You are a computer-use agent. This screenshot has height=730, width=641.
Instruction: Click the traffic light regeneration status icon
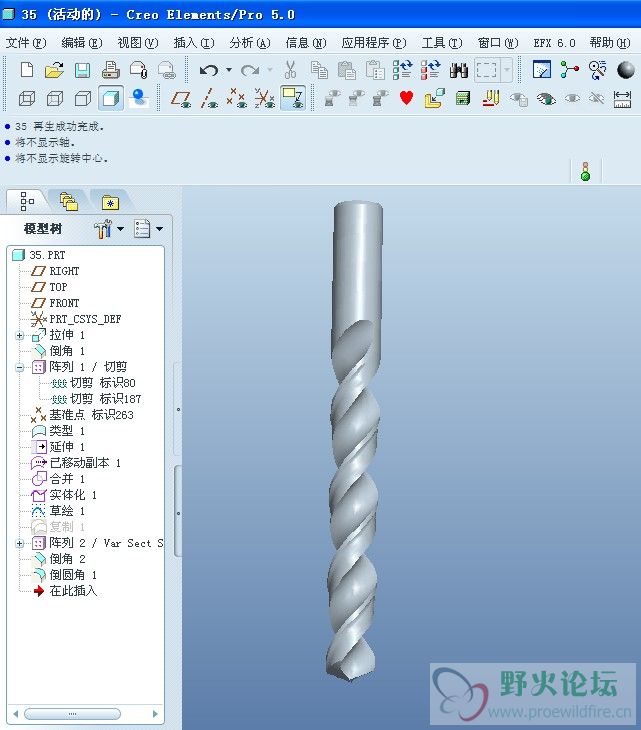pos(586,171)
